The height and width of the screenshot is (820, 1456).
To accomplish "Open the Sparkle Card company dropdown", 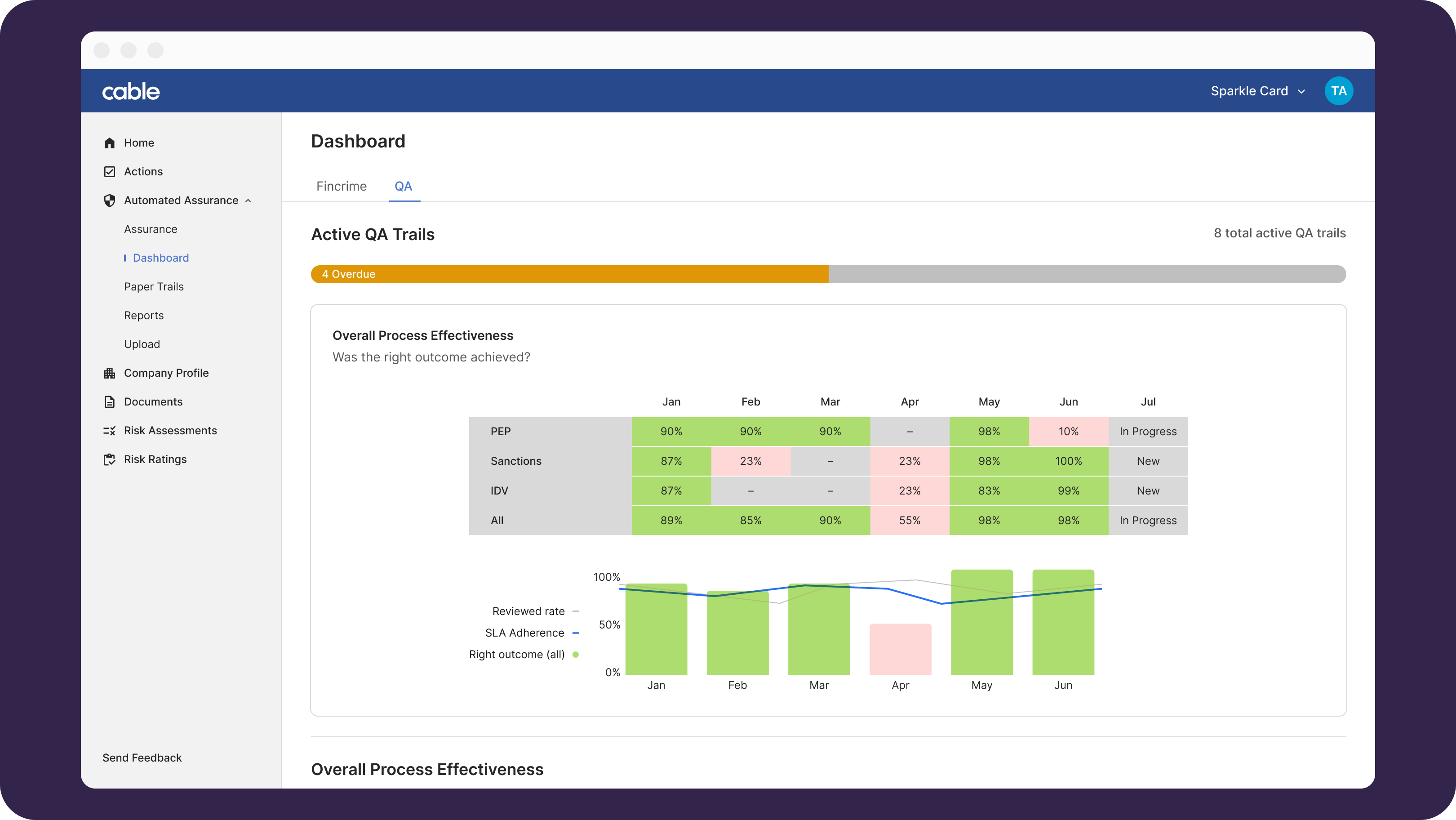I will coord(1257,91).
